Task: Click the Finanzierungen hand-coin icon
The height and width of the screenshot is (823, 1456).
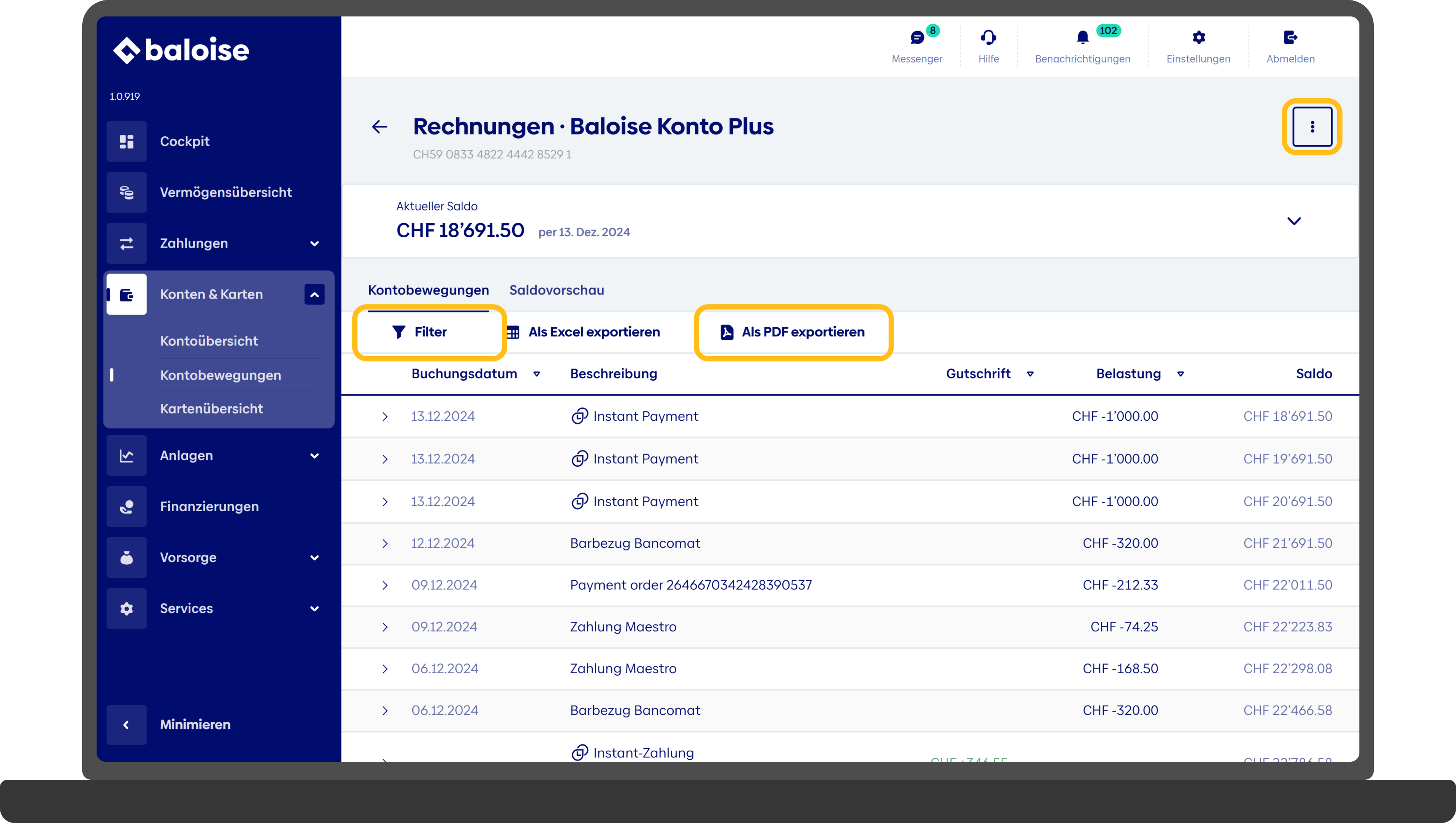Action: (x=127, y=506)
